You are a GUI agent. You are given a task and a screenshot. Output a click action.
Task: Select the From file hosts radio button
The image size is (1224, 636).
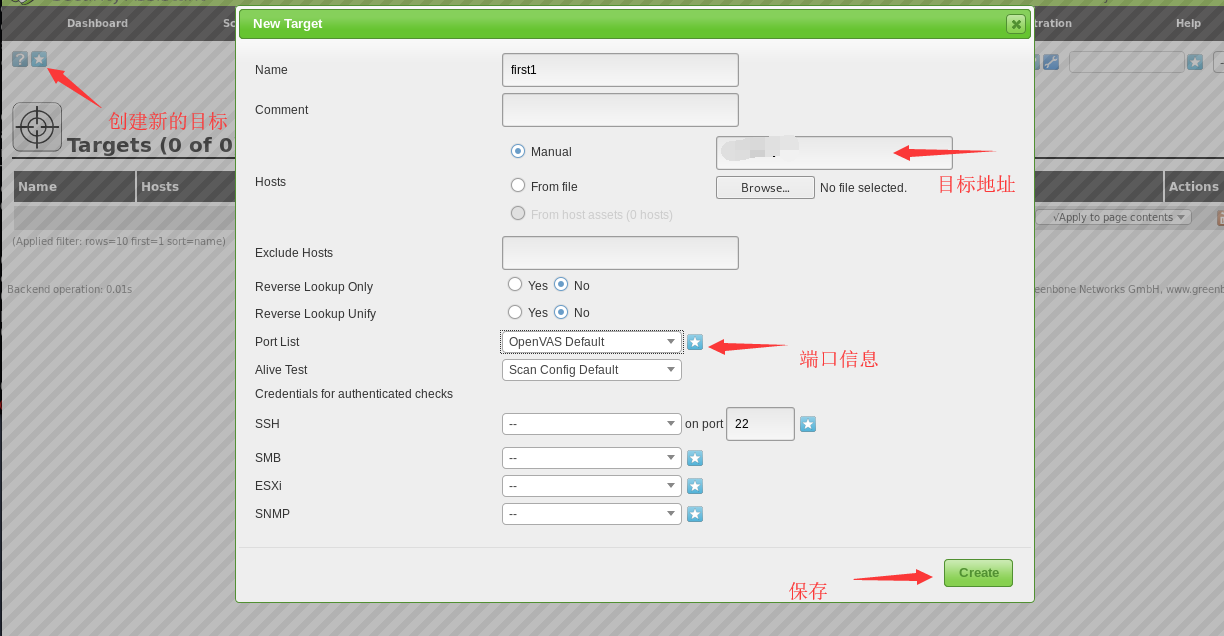(517, 185)
